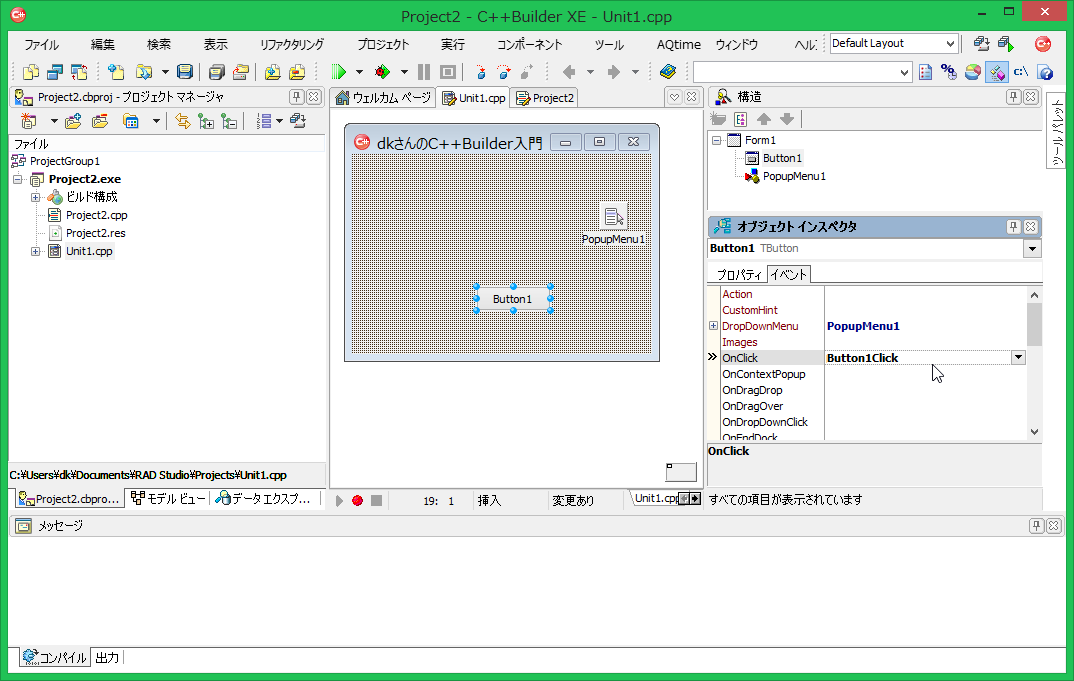
Task: Open the Default Layout dropdown
Action: click(949, 44)
